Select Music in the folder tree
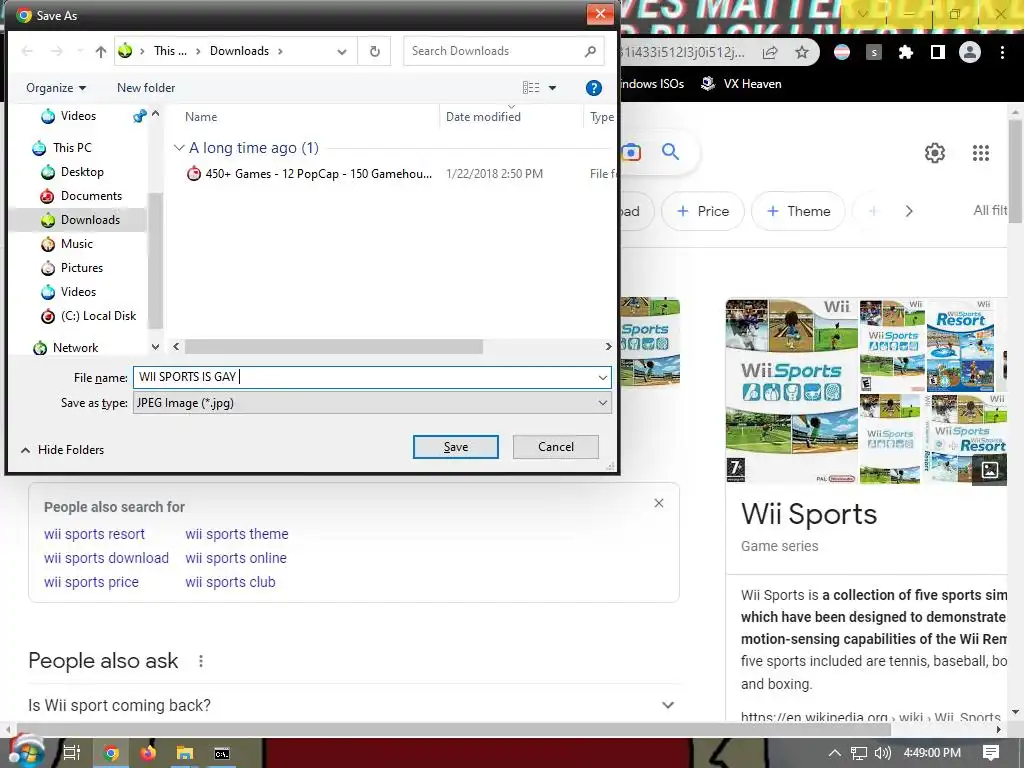Image resolution: width=1024 pixels, height=768 pixels. [x=76, y=244]
